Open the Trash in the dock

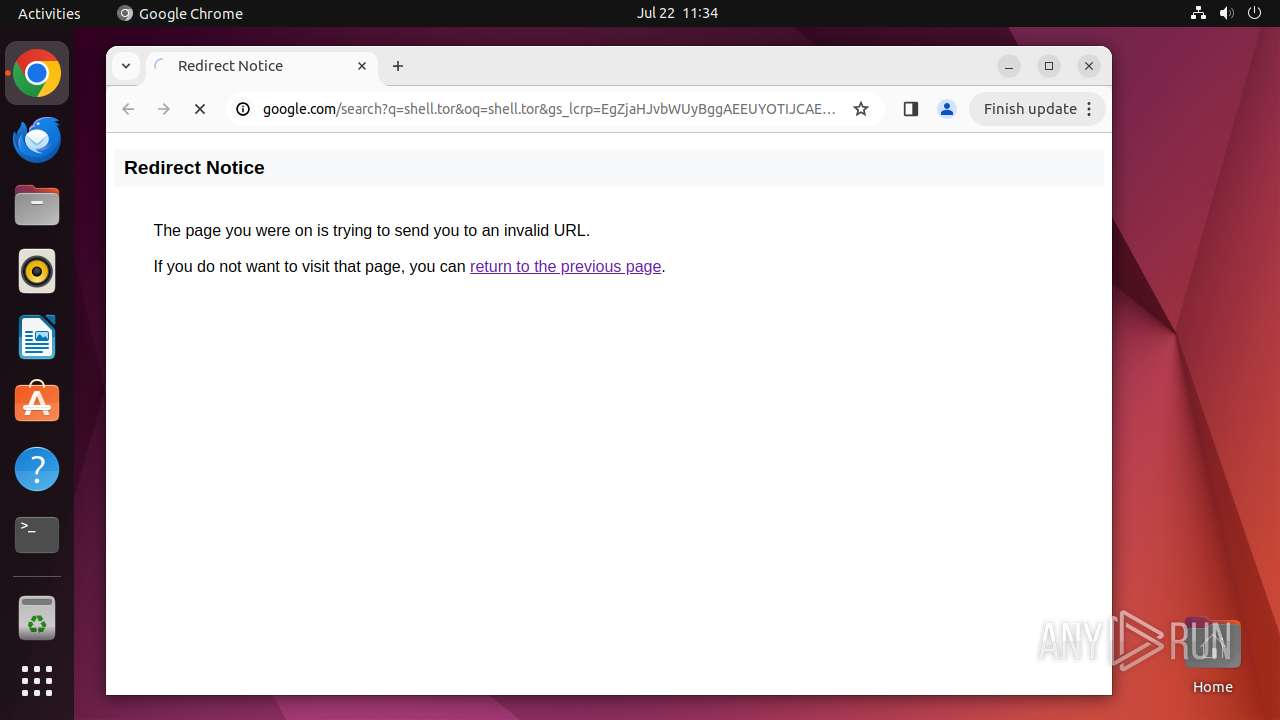(x=37, y=618)
